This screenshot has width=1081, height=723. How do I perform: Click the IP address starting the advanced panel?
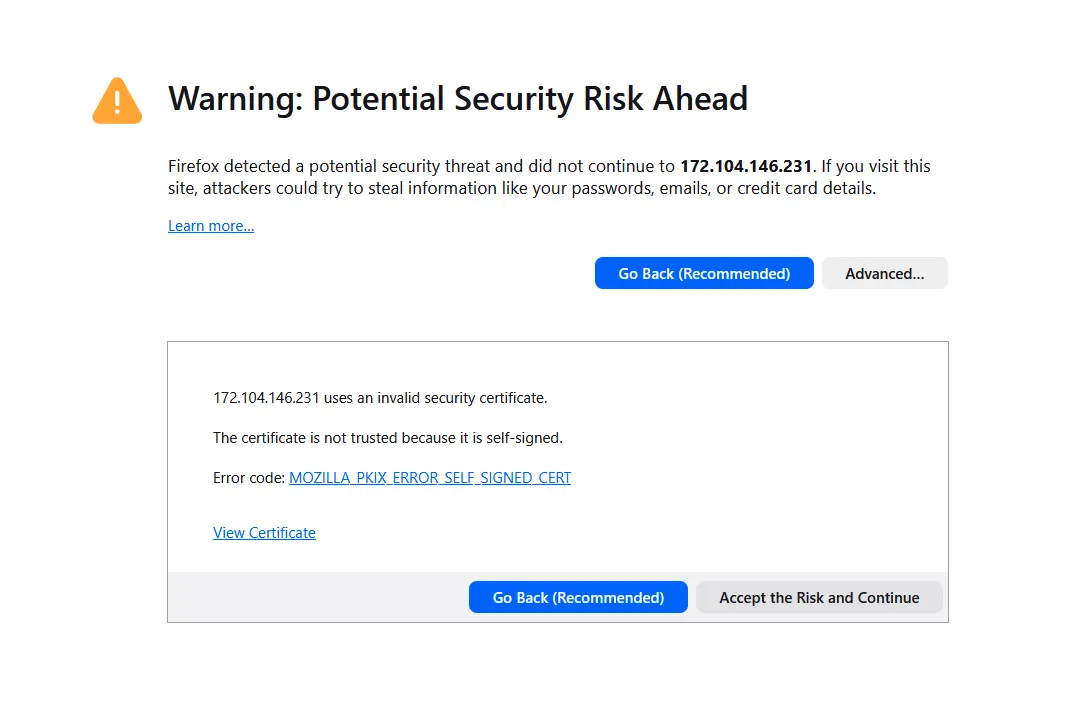click(x=266, y=398)
